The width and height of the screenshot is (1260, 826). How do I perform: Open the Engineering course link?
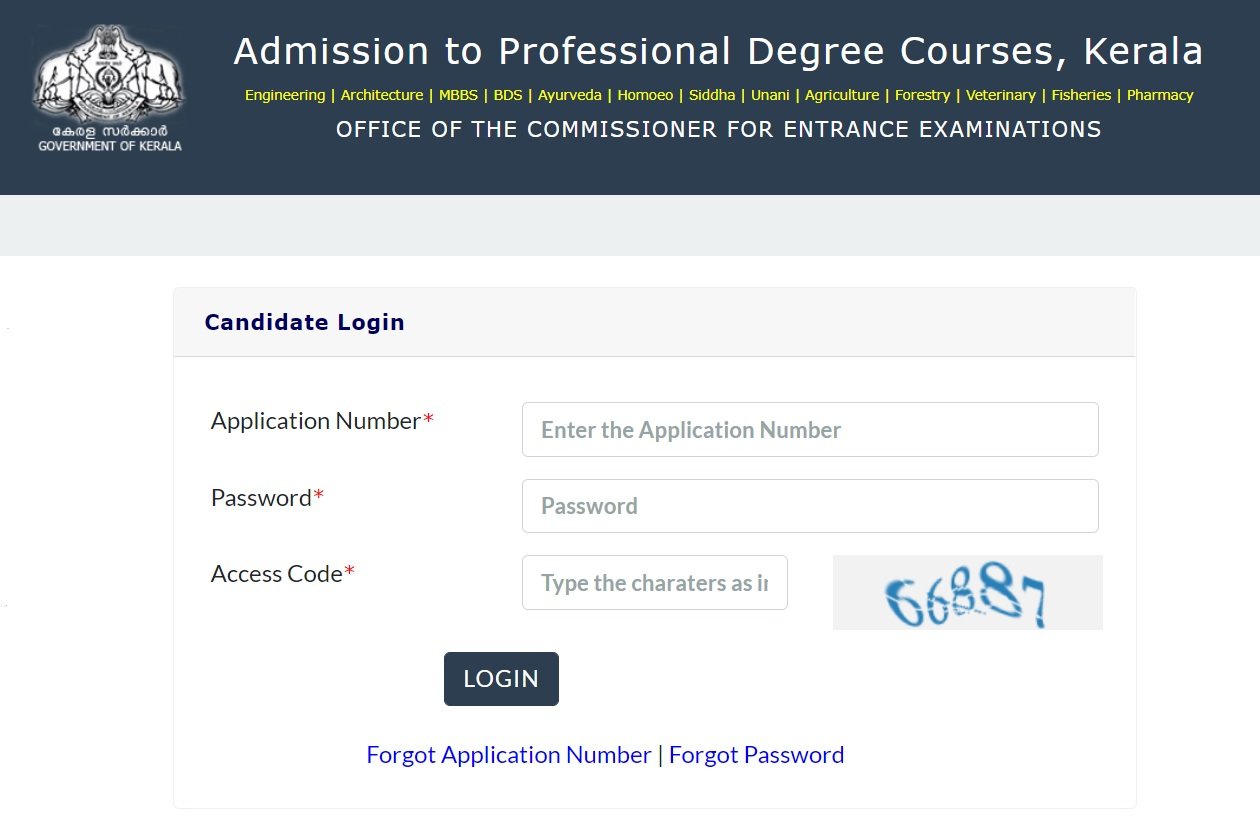(x=284, y=95)
